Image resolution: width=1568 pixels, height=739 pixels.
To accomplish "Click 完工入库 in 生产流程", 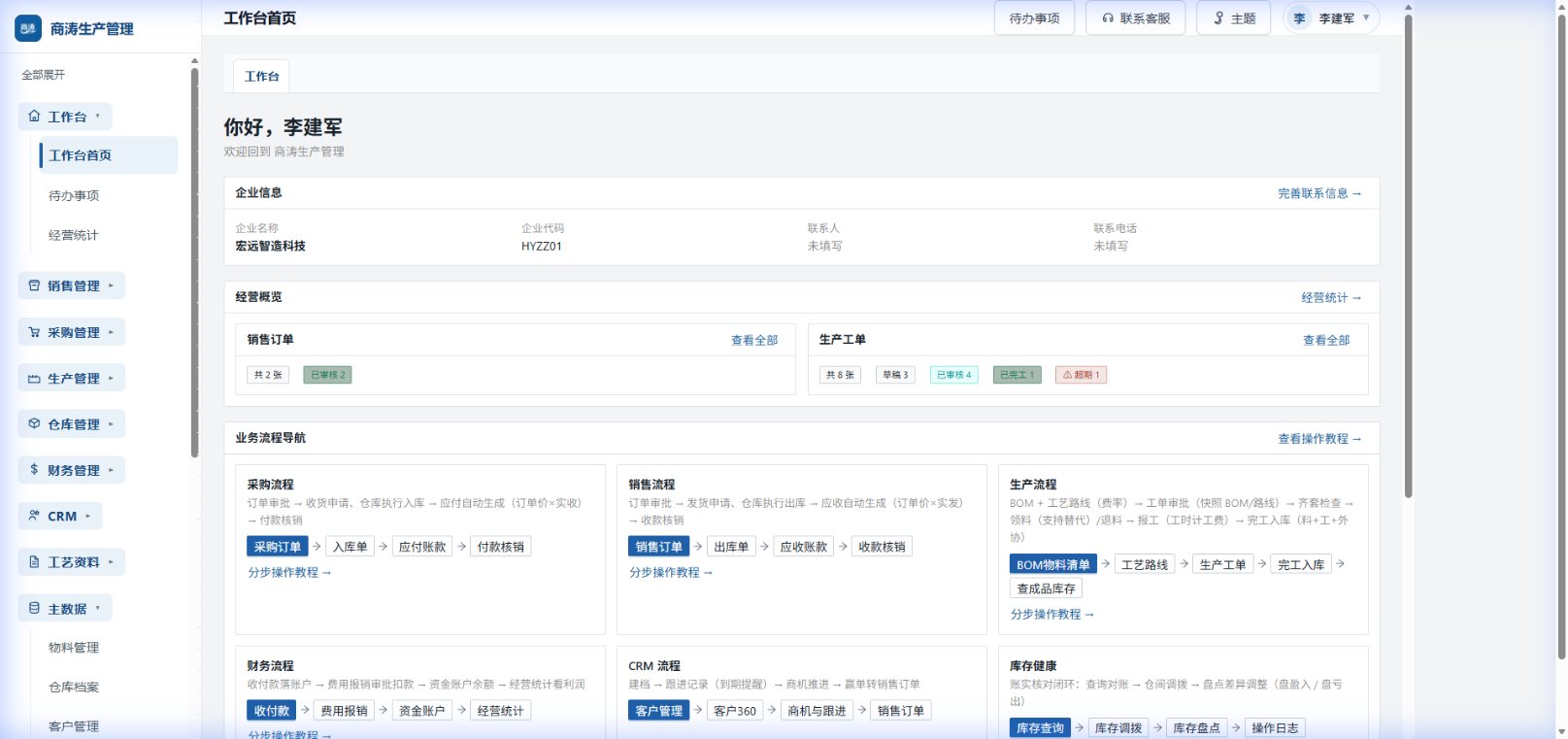I will tap(1301, 564).
